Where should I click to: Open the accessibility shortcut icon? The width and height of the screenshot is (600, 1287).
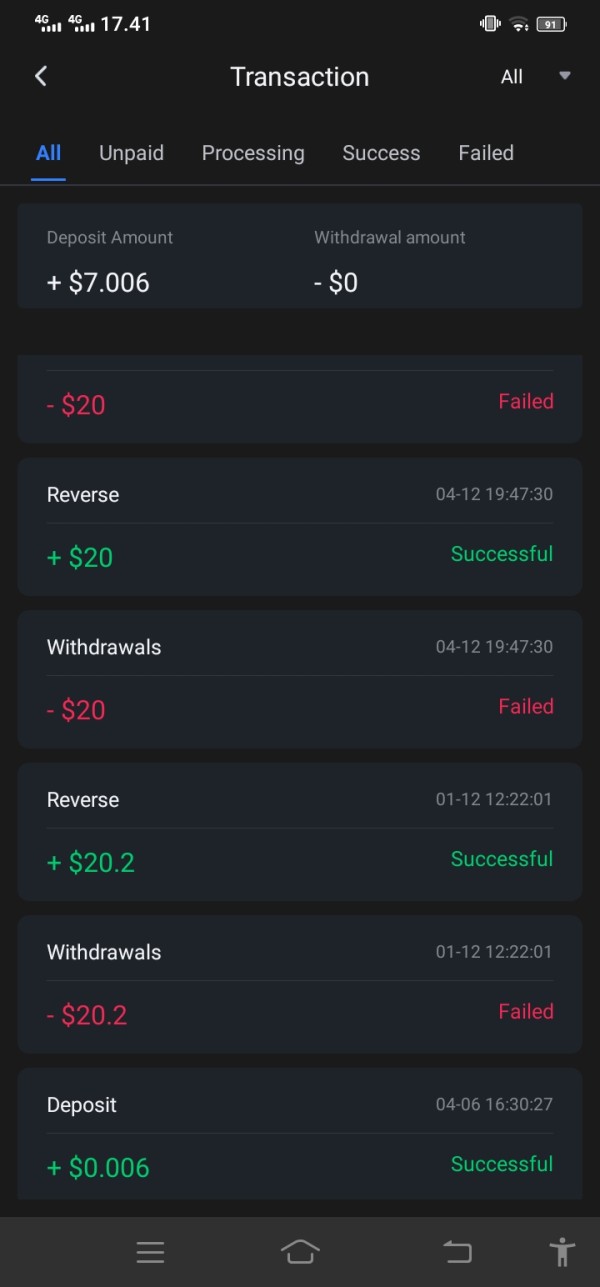562,1251
